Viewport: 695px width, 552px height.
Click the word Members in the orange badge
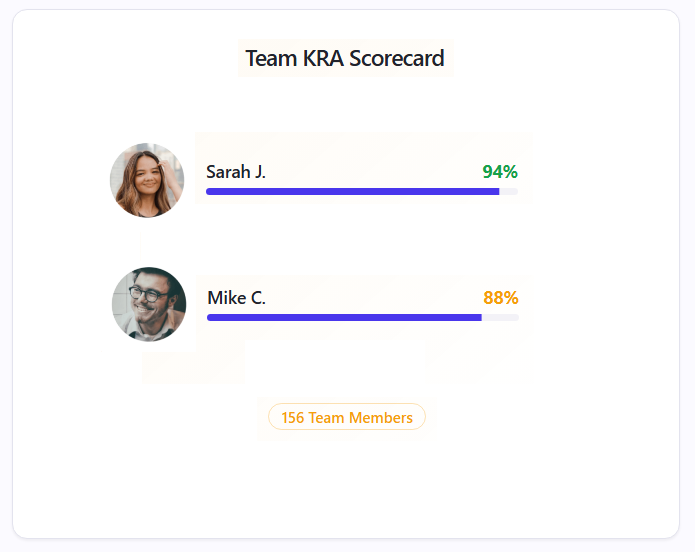pos(381,418)
